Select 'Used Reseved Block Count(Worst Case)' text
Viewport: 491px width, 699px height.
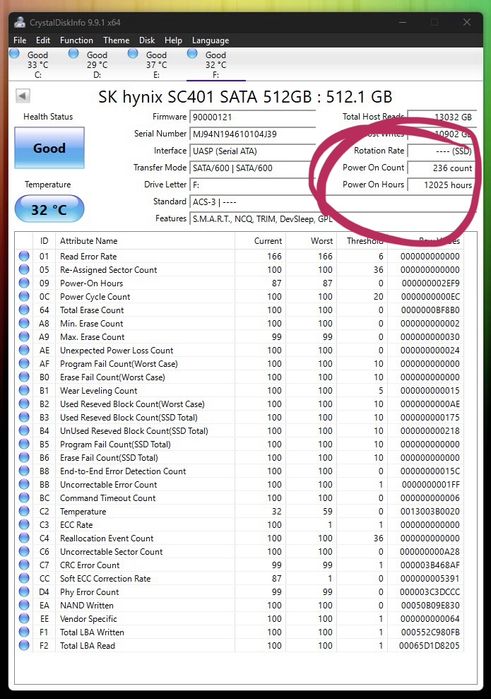(x=132, y=404)
